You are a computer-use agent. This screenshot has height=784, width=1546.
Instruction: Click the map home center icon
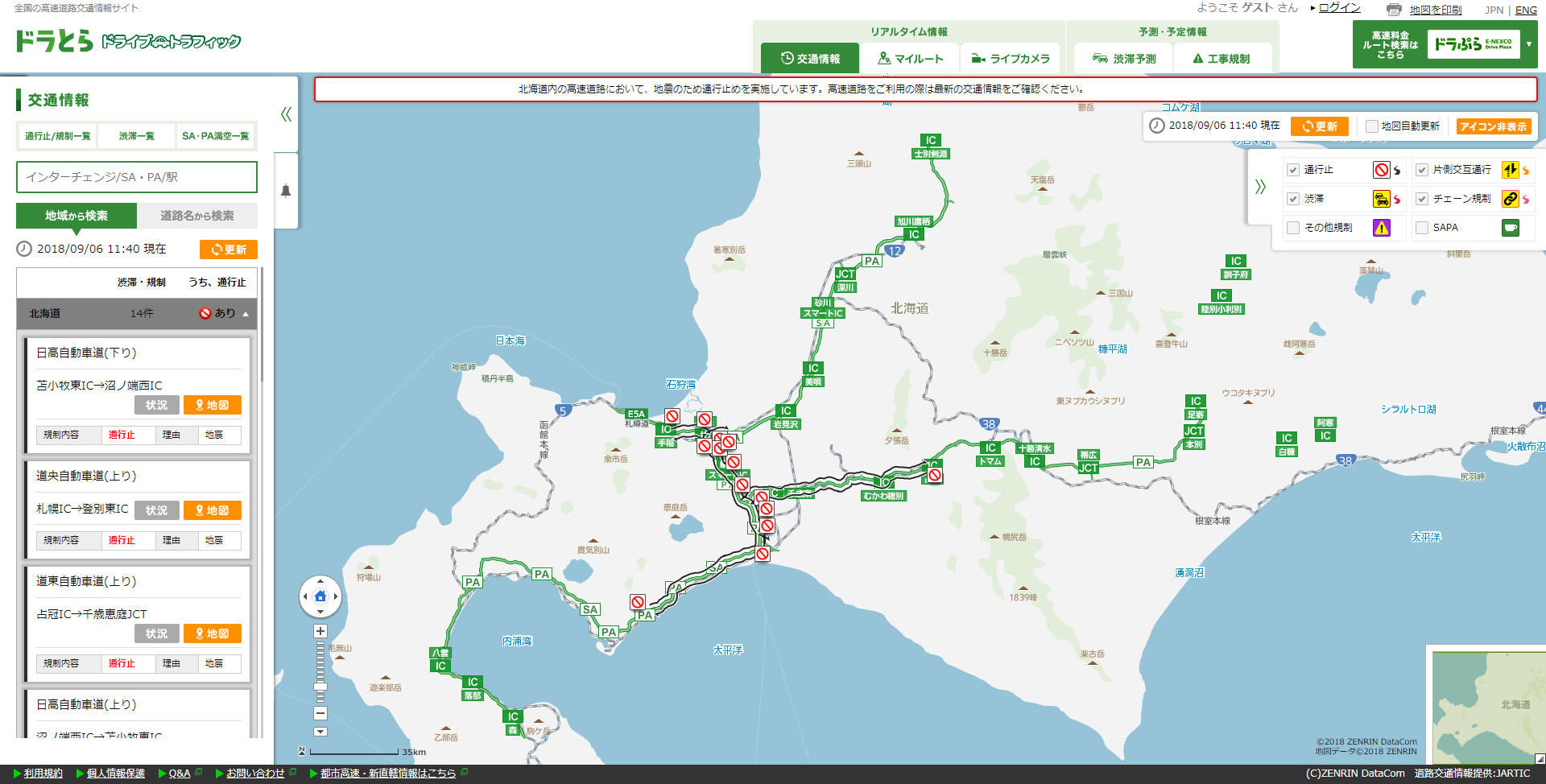(320, 596)
